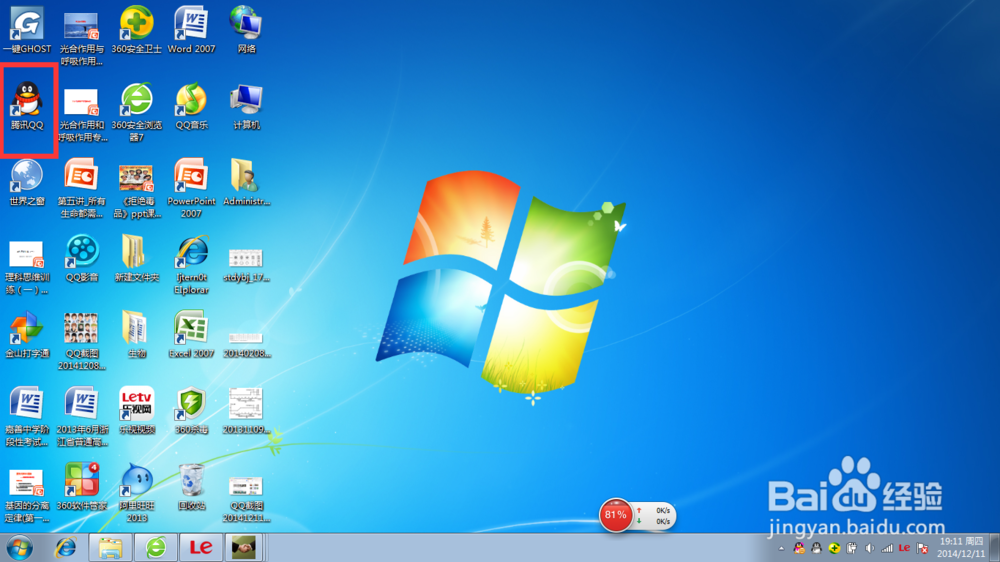Open the 阿里旺旺 2013 shortcut
The image size is (1000, 562).
[x=136, y=493]
